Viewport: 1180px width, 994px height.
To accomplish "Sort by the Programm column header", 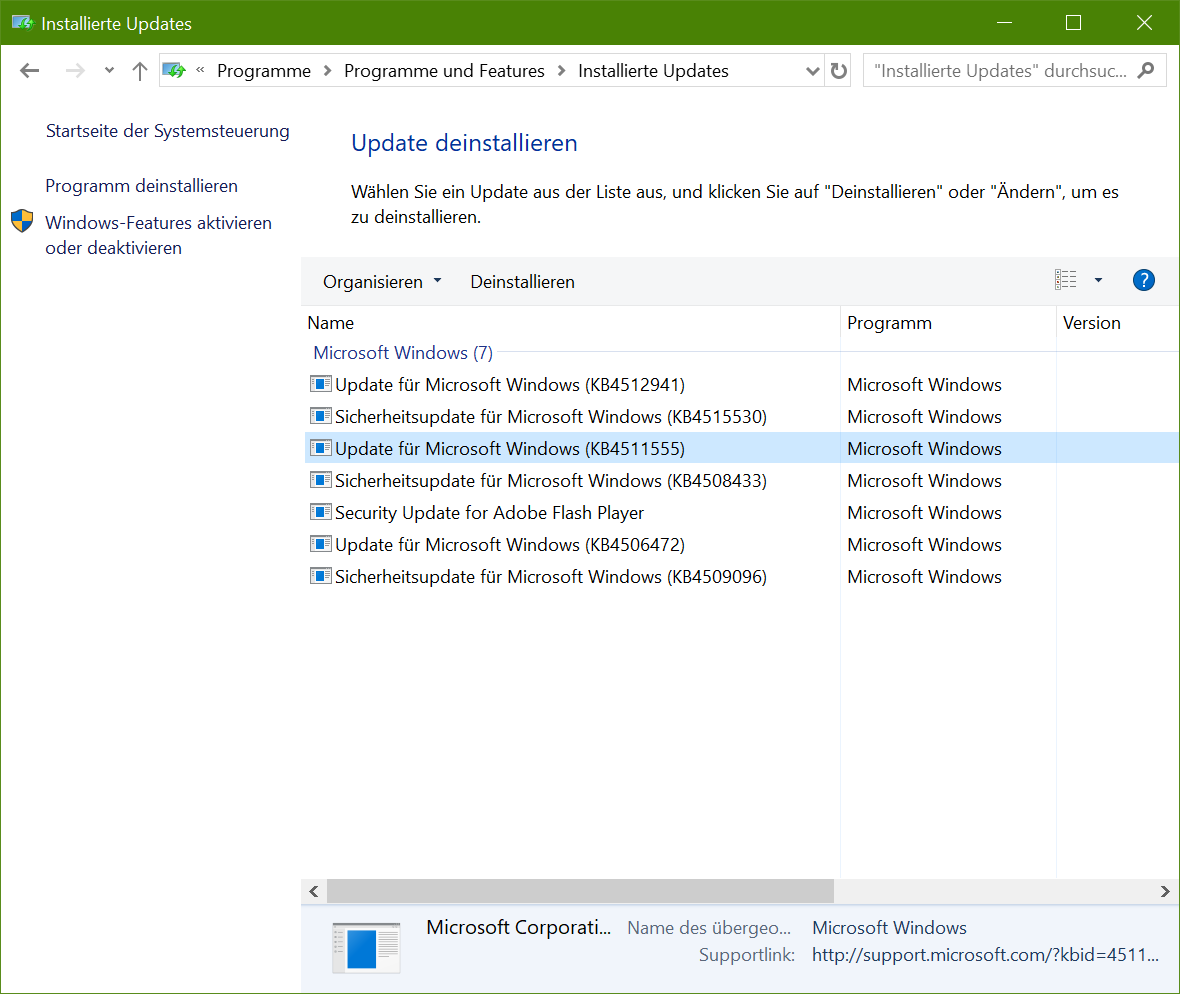I will point(948,323).
